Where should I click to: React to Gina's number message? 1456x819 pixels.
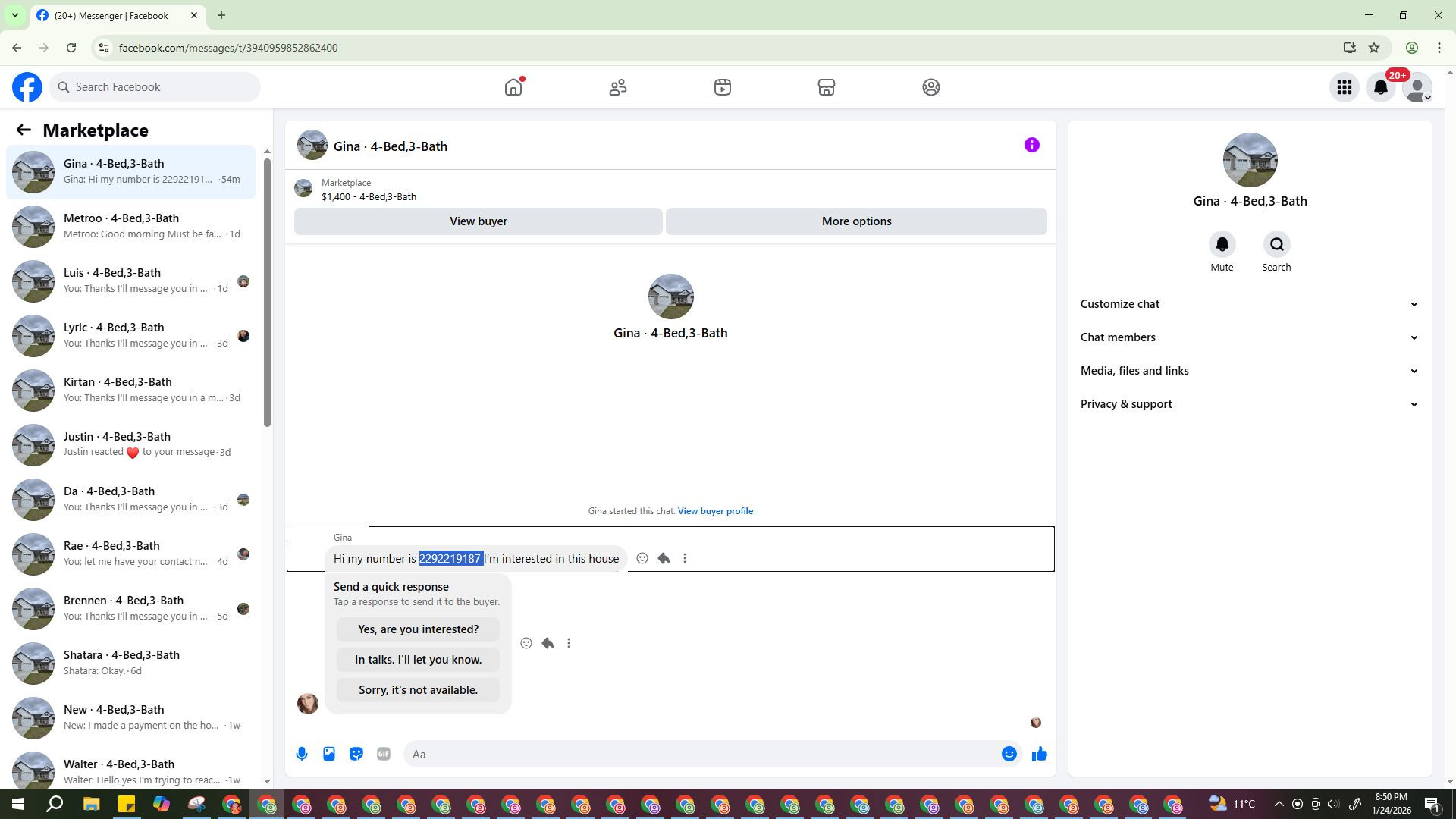point(642,559)
